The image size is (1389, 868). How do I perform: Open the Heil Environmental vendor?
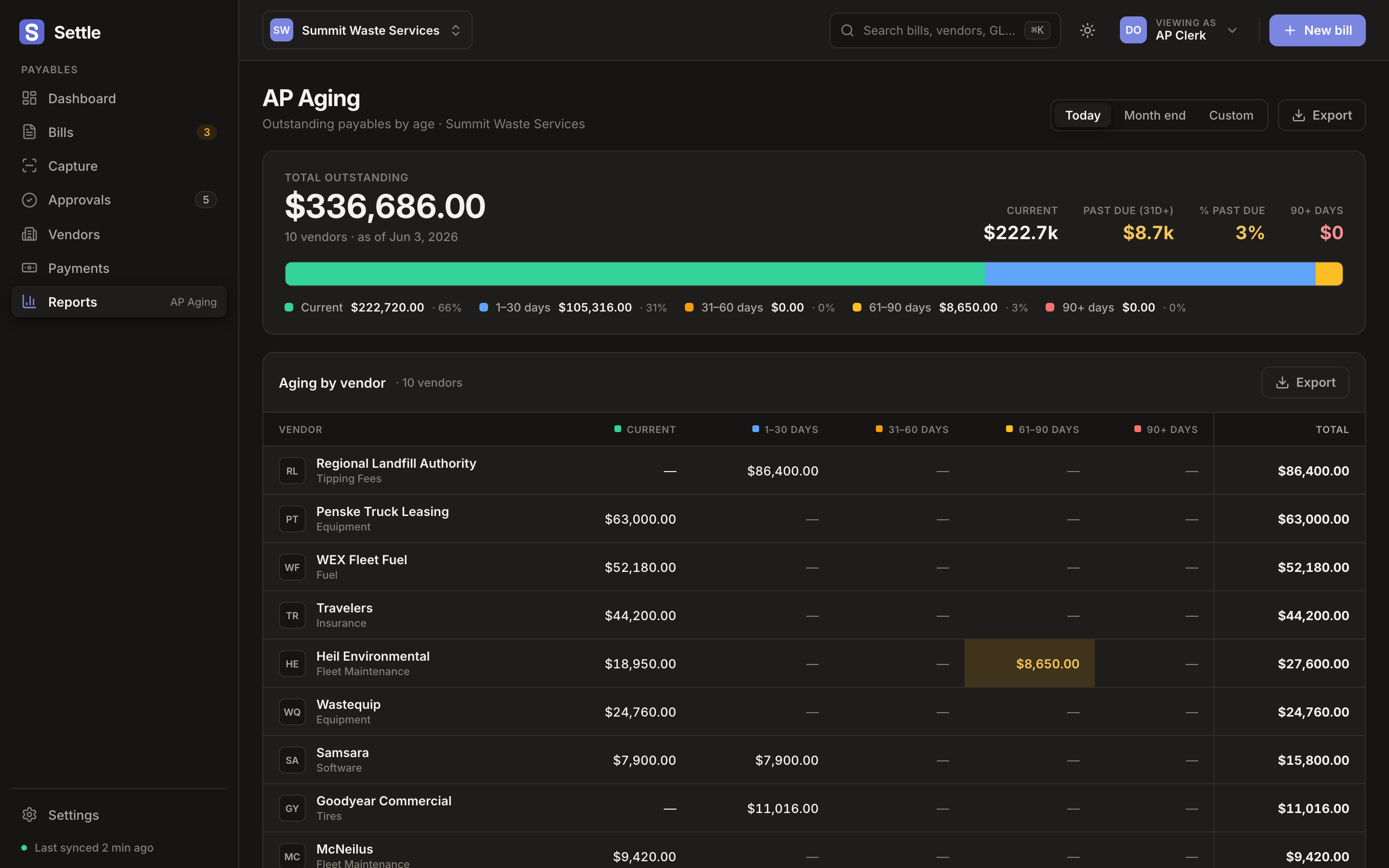pyautogui.click(x=373, y=656)
